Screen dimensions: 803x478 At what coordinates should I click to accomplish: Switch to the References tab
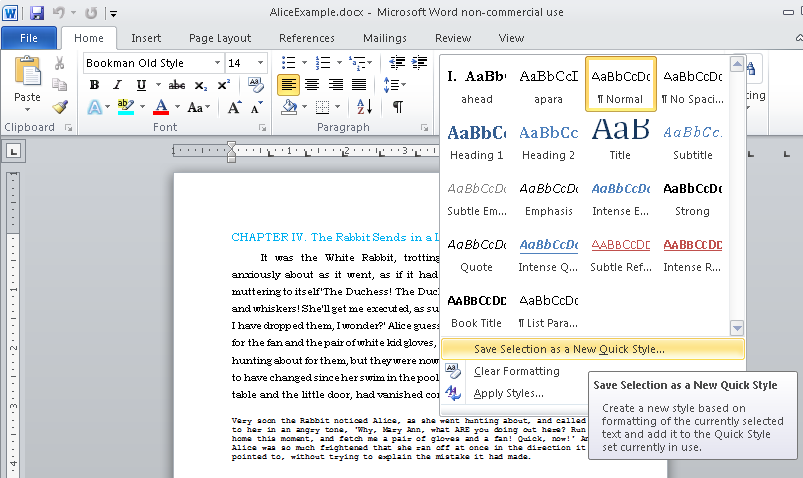click(307, 38)
